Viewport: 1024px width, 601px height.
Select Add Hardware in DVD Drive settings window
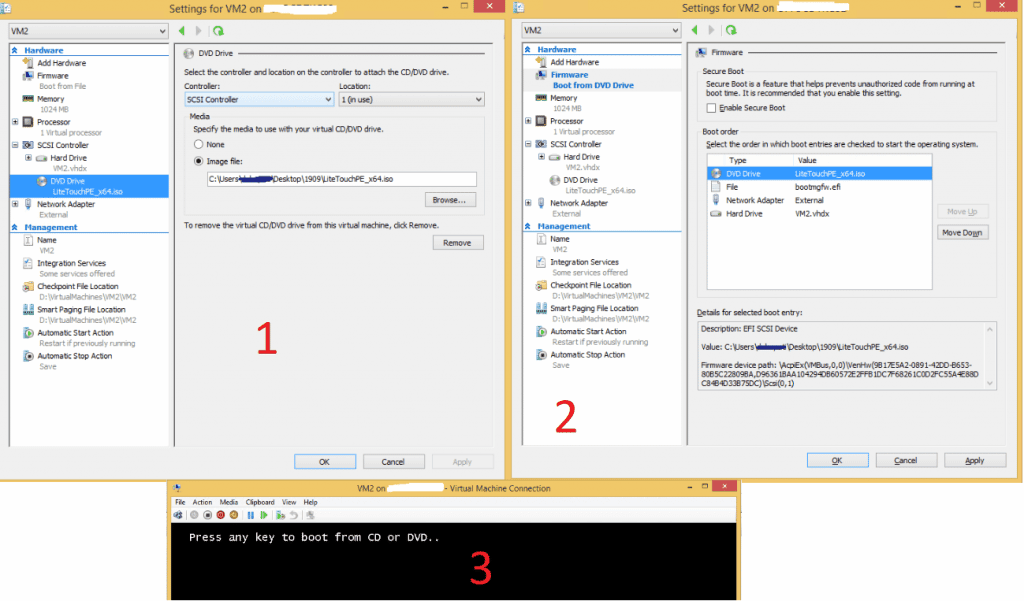(61, 63)
